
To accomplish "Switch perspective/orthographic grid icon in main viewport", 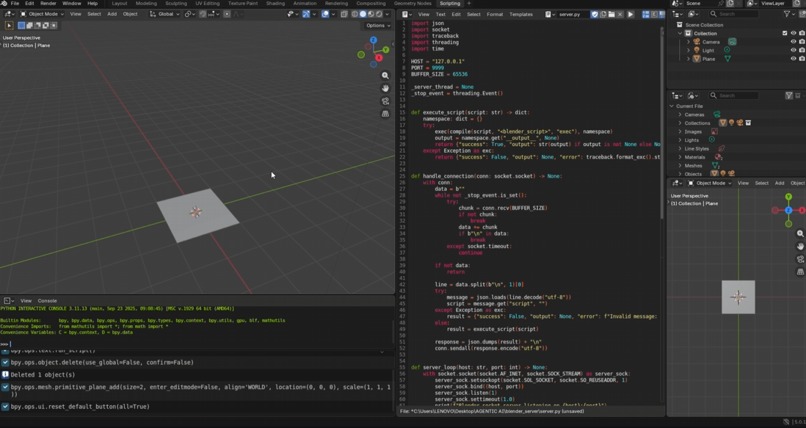I will point(385,114).
